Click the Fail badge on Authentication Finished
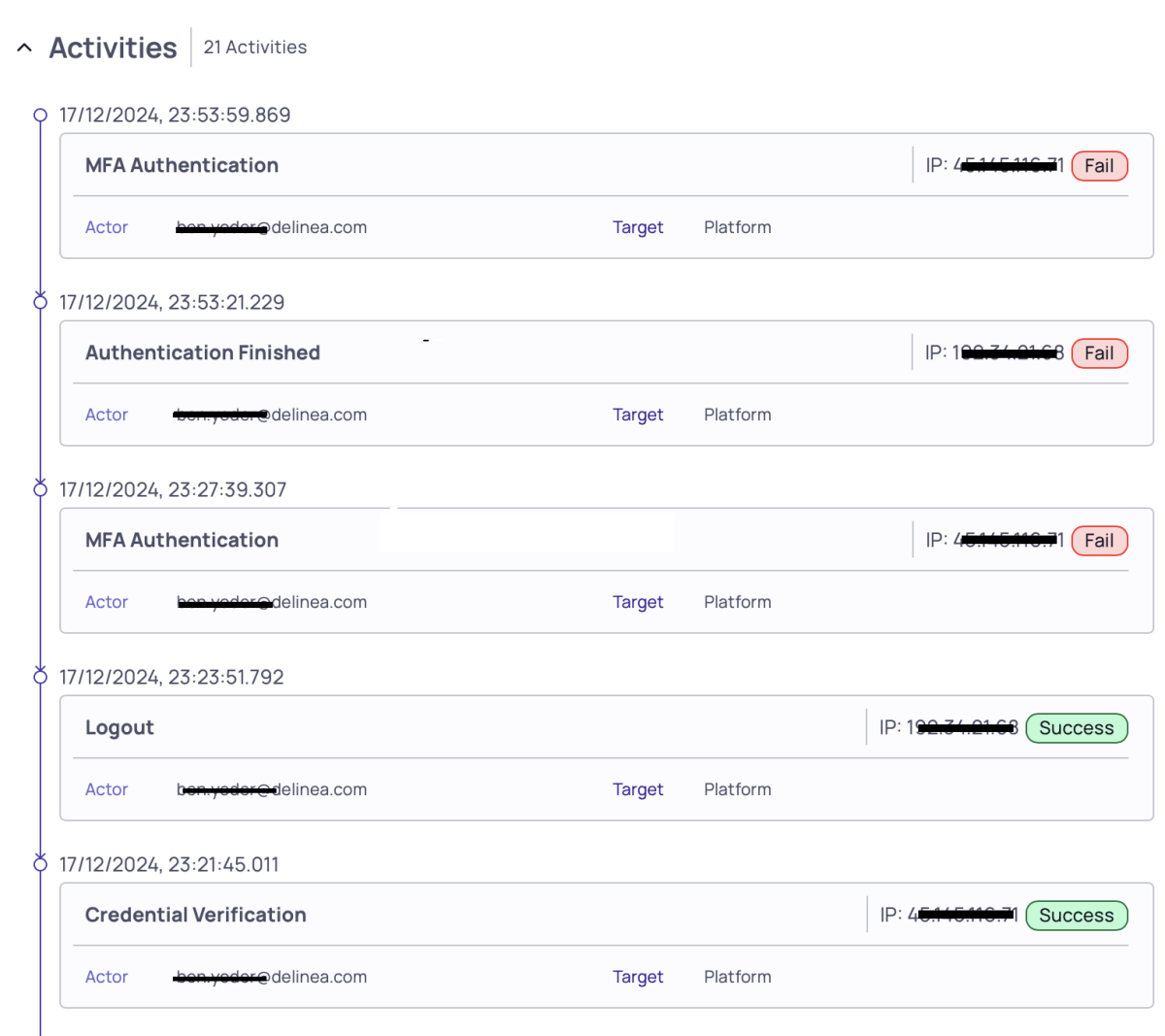The height and width of the screenshot is (1036, 1165). 1099,353
